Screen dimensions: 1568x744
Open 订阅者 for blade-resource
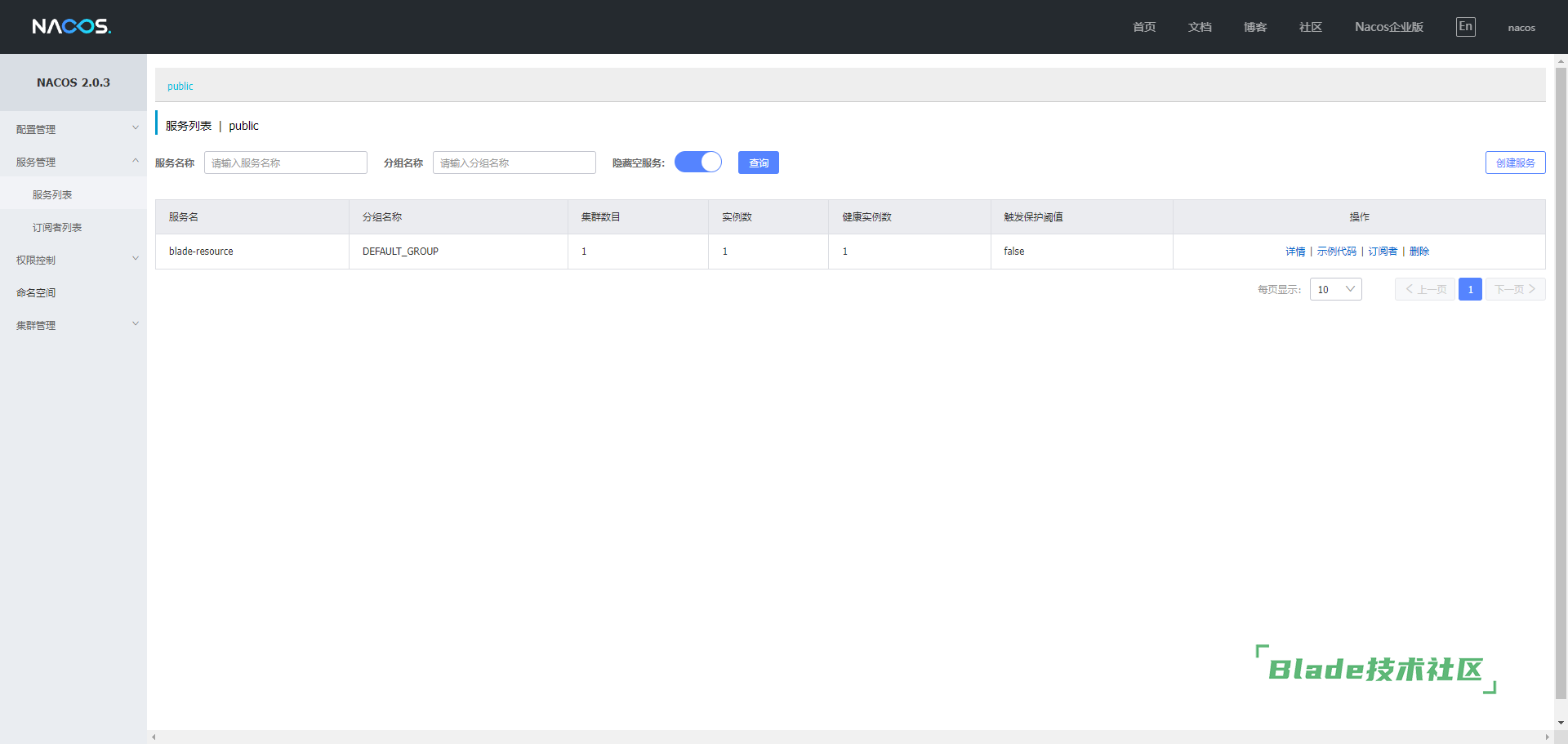[x=1383, y=252]
